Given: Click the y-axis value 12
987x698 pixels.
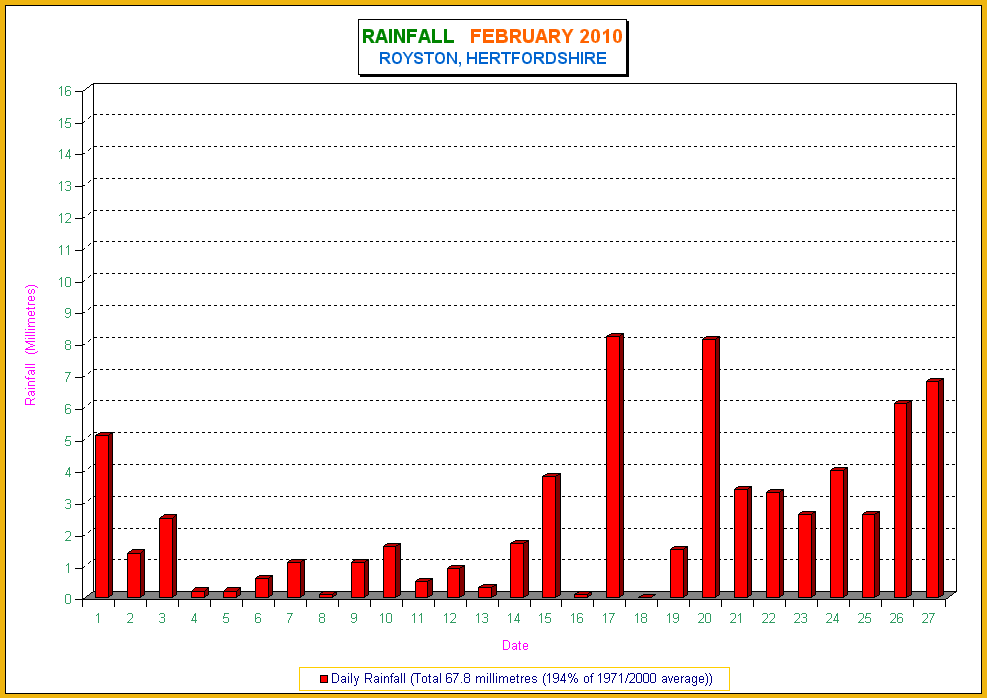Looking at the screenshot, I should pyautogui.click(x=65, y=218).
